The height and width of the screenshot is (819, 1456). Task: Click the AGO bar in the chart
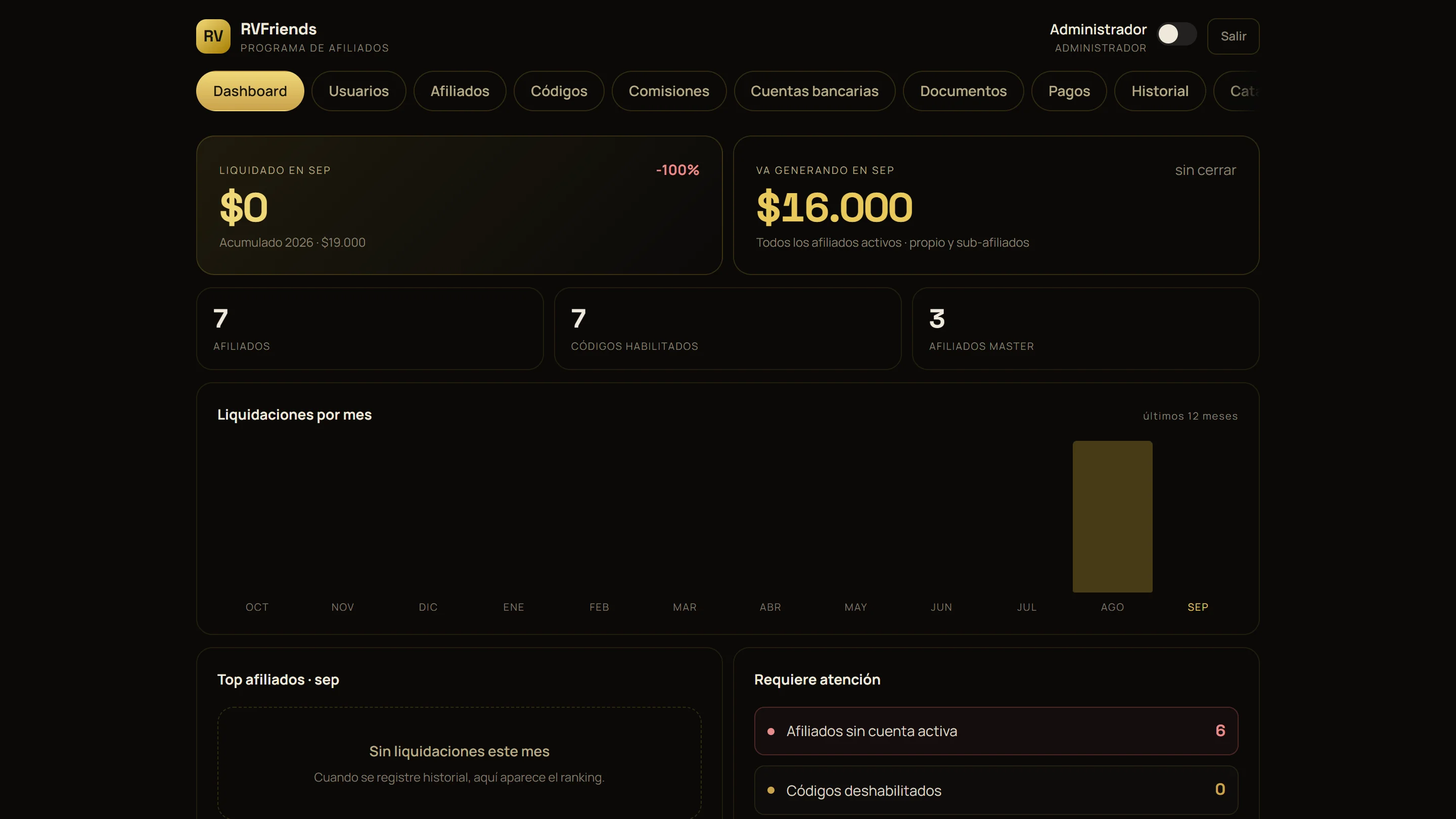click(x=1112, y=517)
